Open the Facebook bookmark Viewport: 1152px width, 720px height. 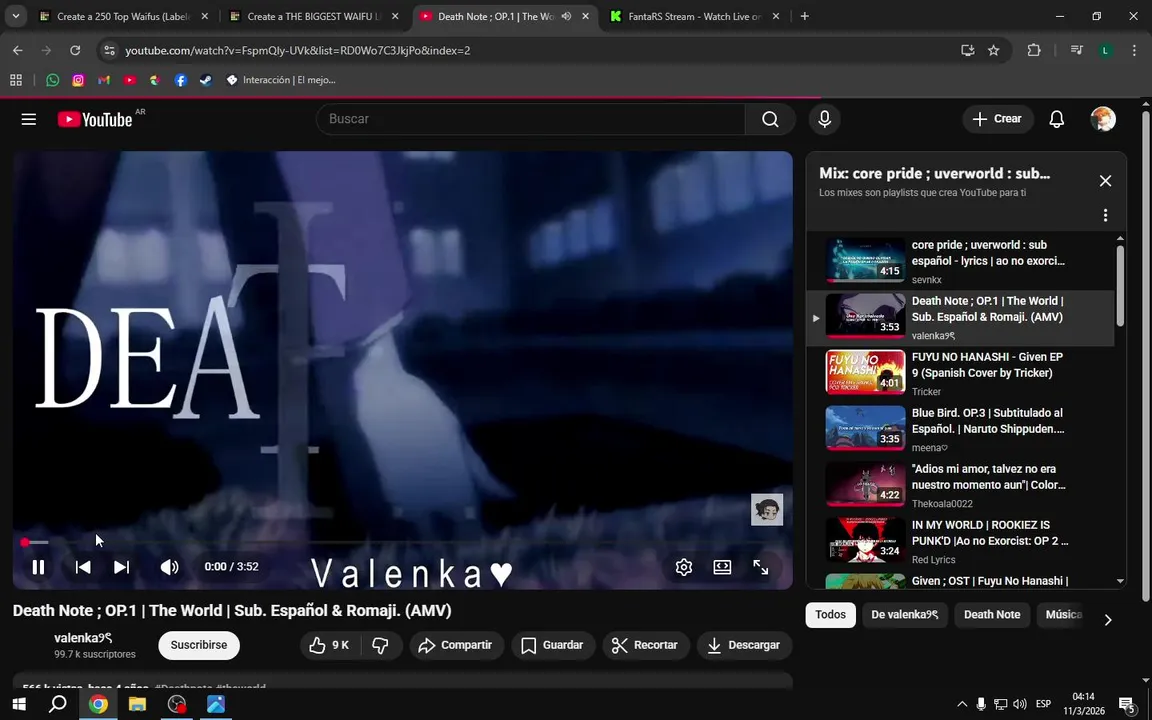180,80
